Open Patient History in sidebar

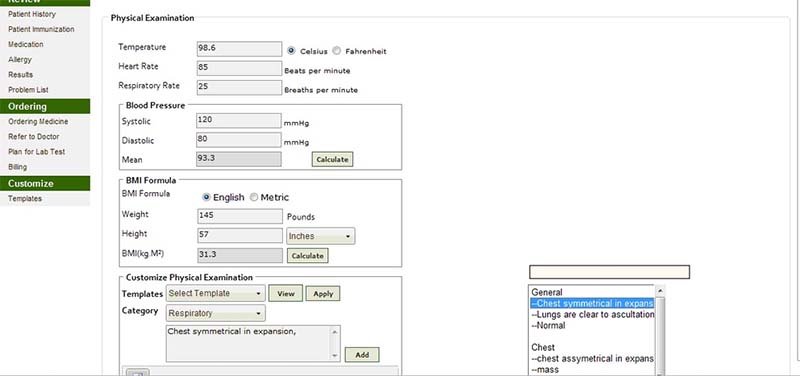click(x=32, y=14)
